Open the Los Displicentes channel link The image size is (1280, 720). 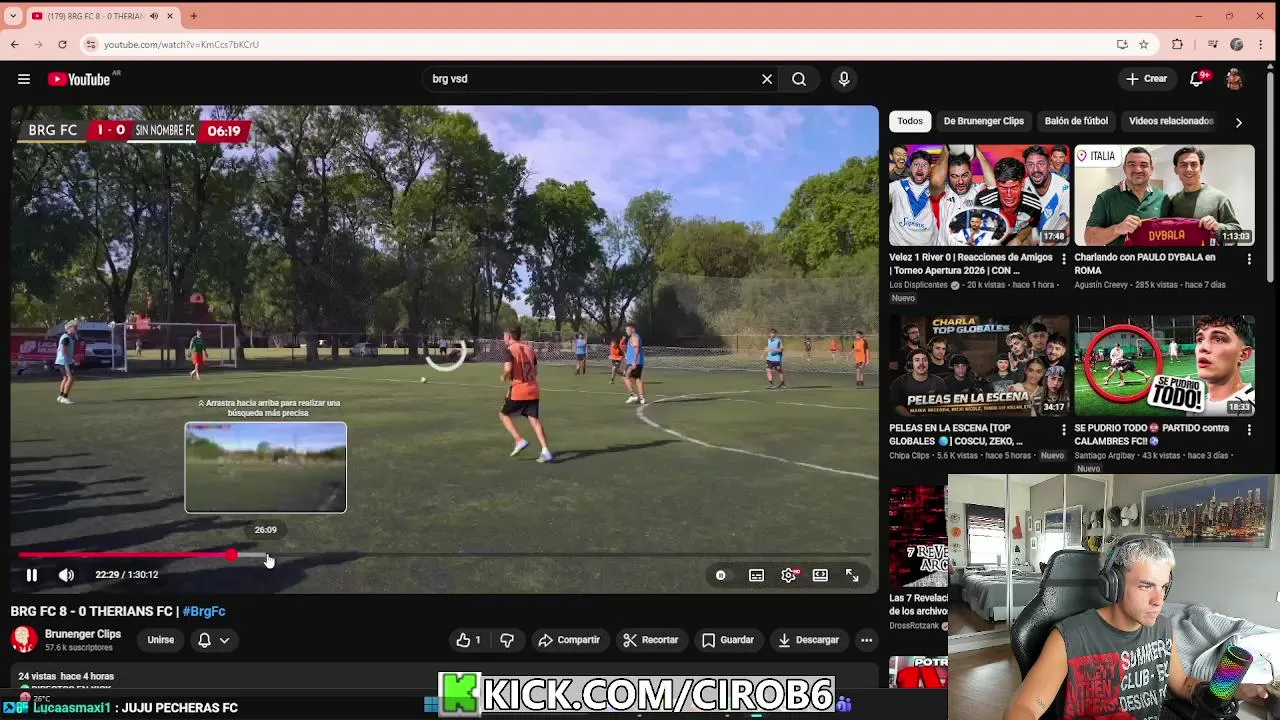[919, 285]
